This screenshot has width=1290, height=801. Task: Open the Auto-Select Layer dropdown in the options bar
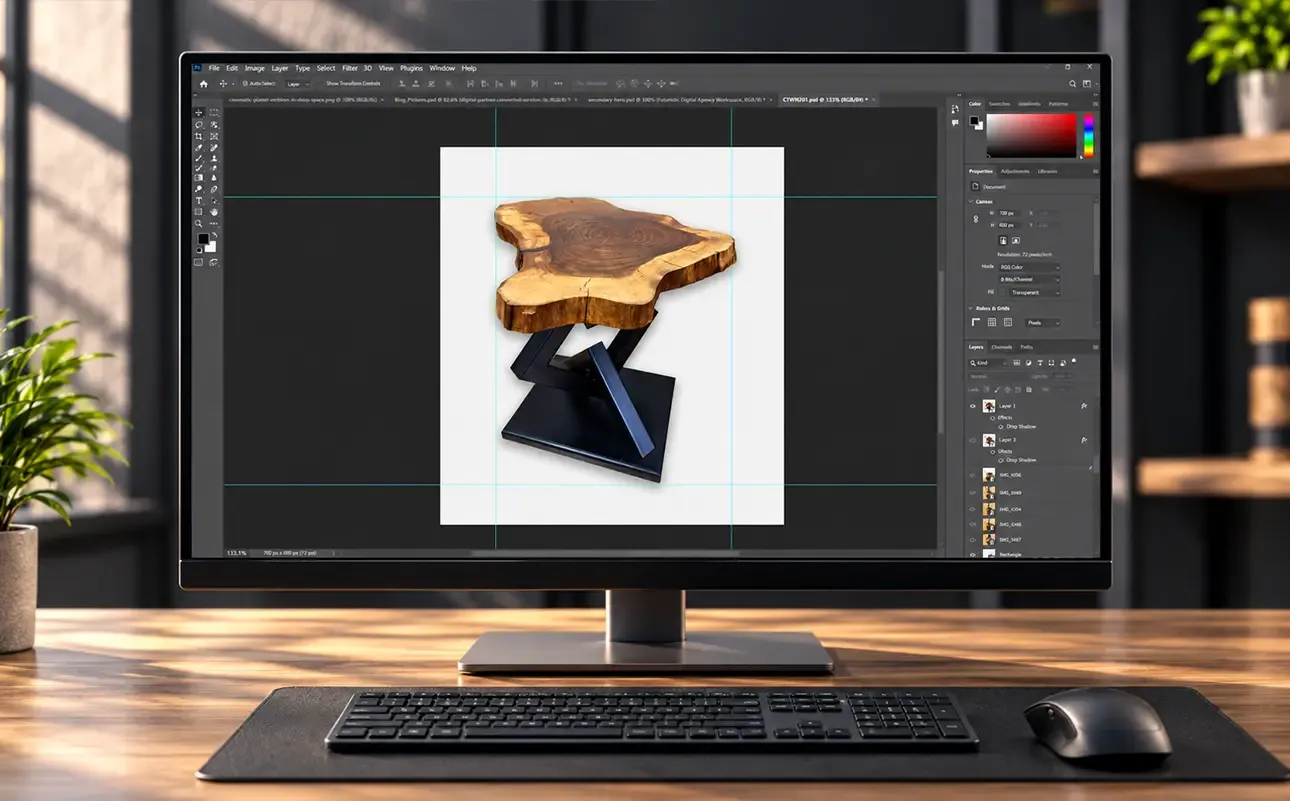pos(300,84)
